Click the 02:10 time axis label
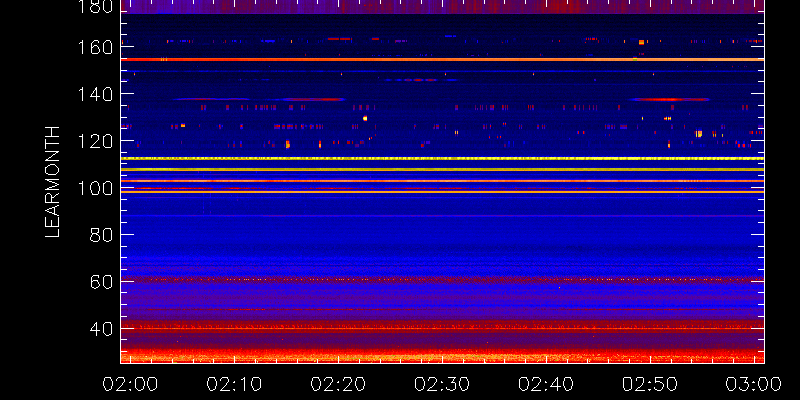Viewport: 800px width, 400px height. [x=234, y=384]
